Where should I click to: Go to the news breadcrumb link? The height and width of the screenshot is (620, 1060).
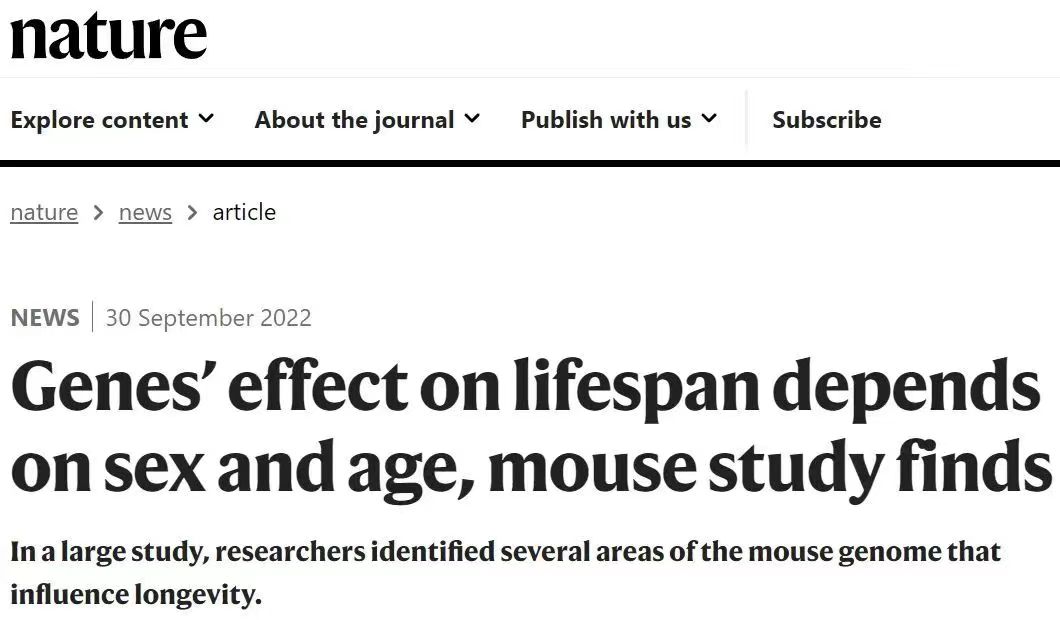(145, 212)
